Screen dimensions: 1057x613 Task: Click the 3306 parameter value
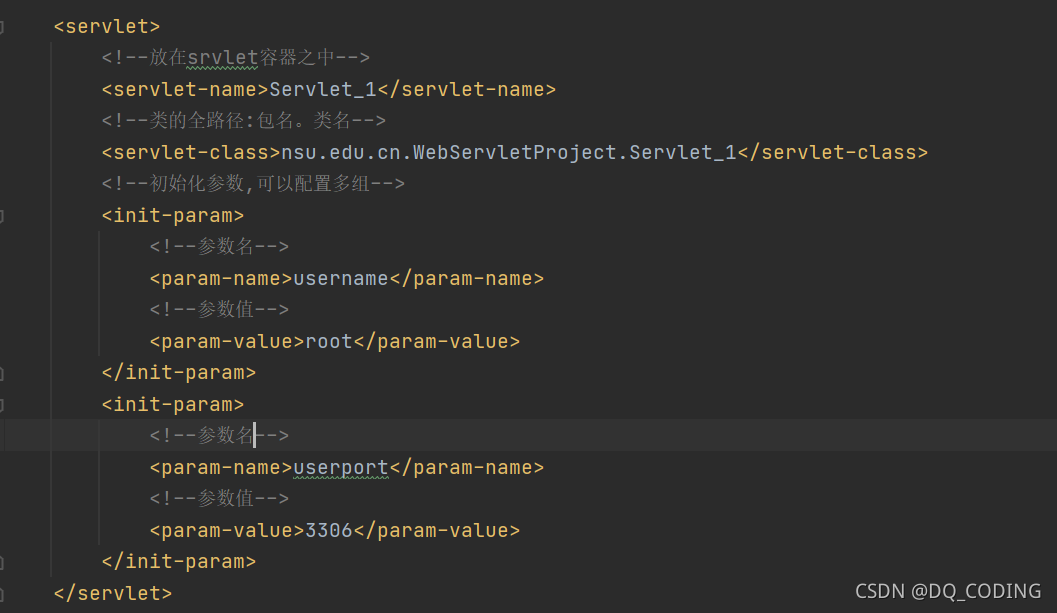point(329,530)
